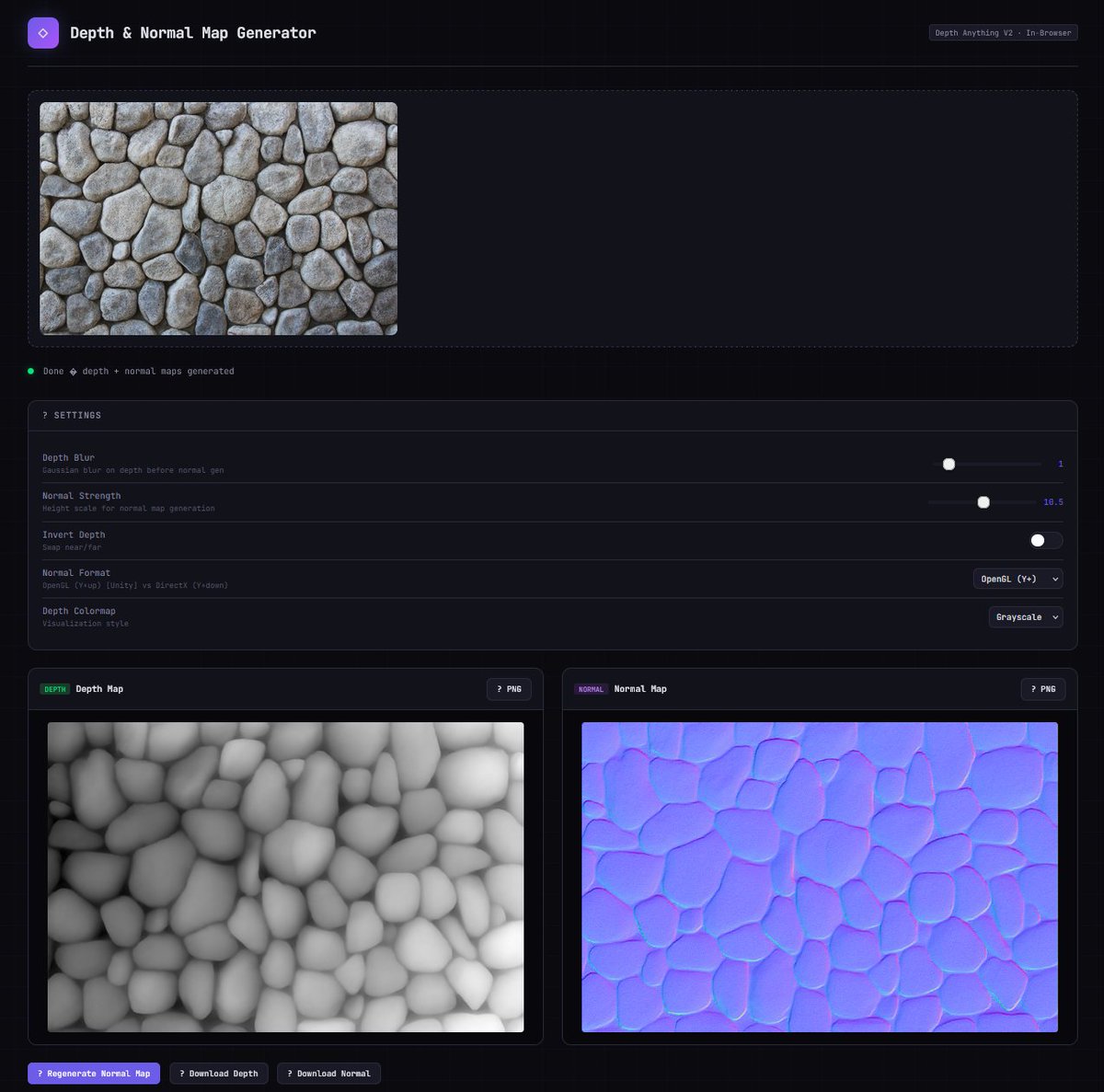Toggle the Invert Depth switch

coord(1045,540)
